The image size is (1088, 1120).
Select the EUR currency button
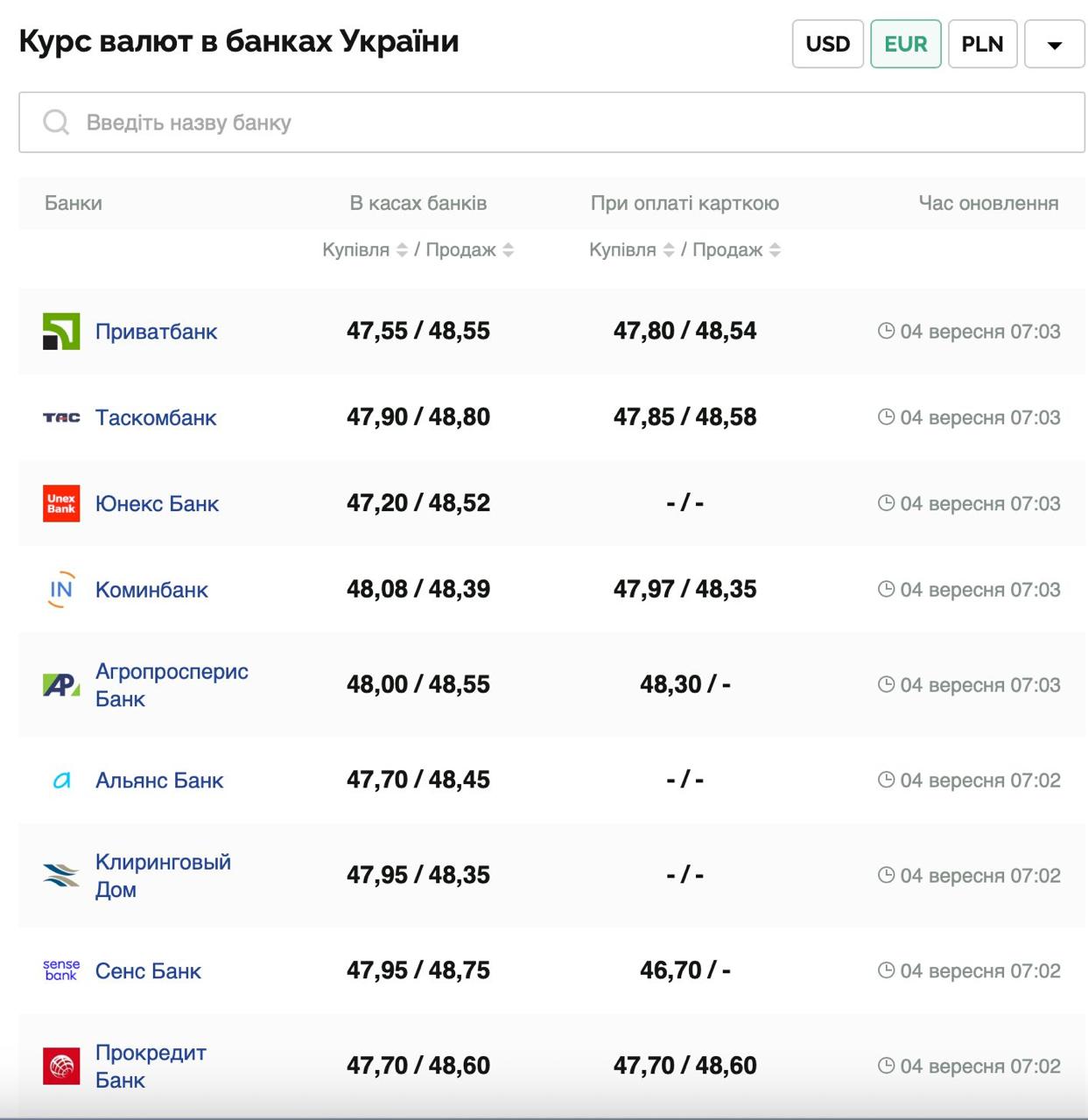tap(905, 44)
